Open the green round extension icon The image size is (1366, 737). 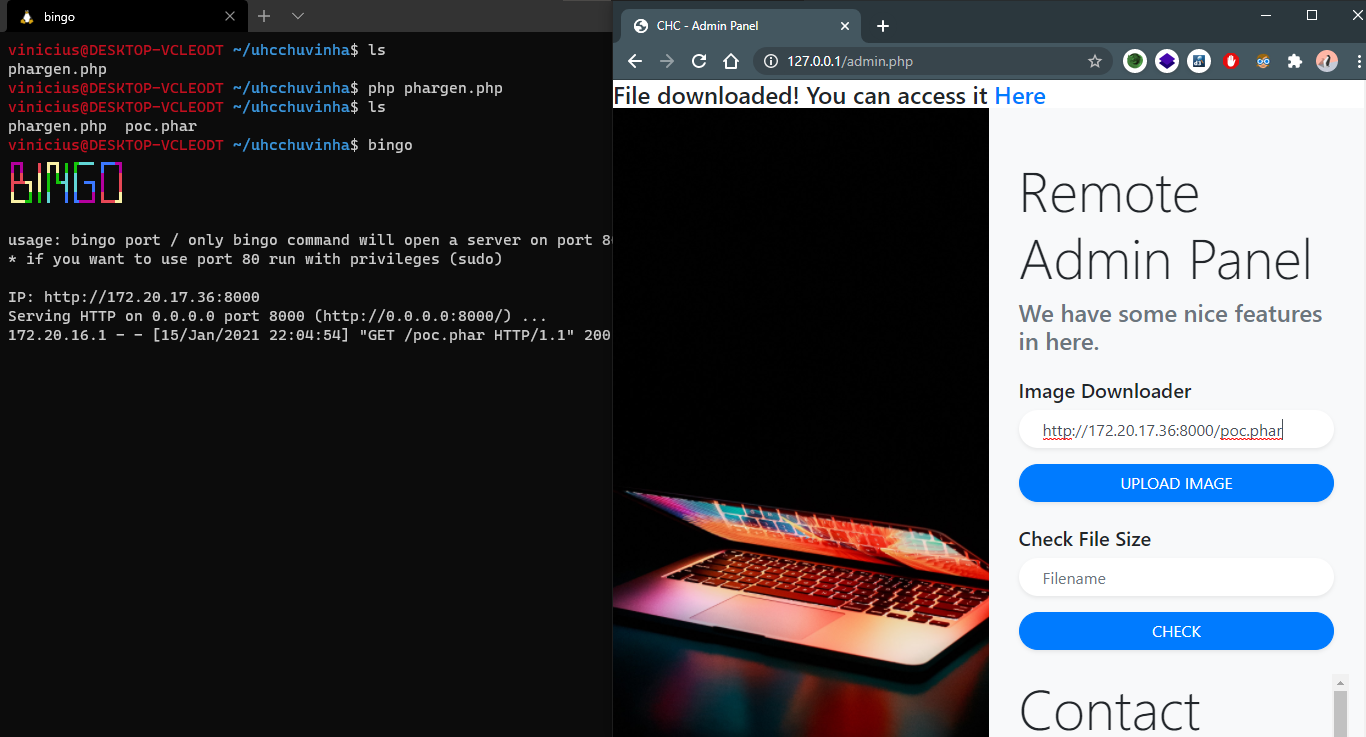[1134, 61]
